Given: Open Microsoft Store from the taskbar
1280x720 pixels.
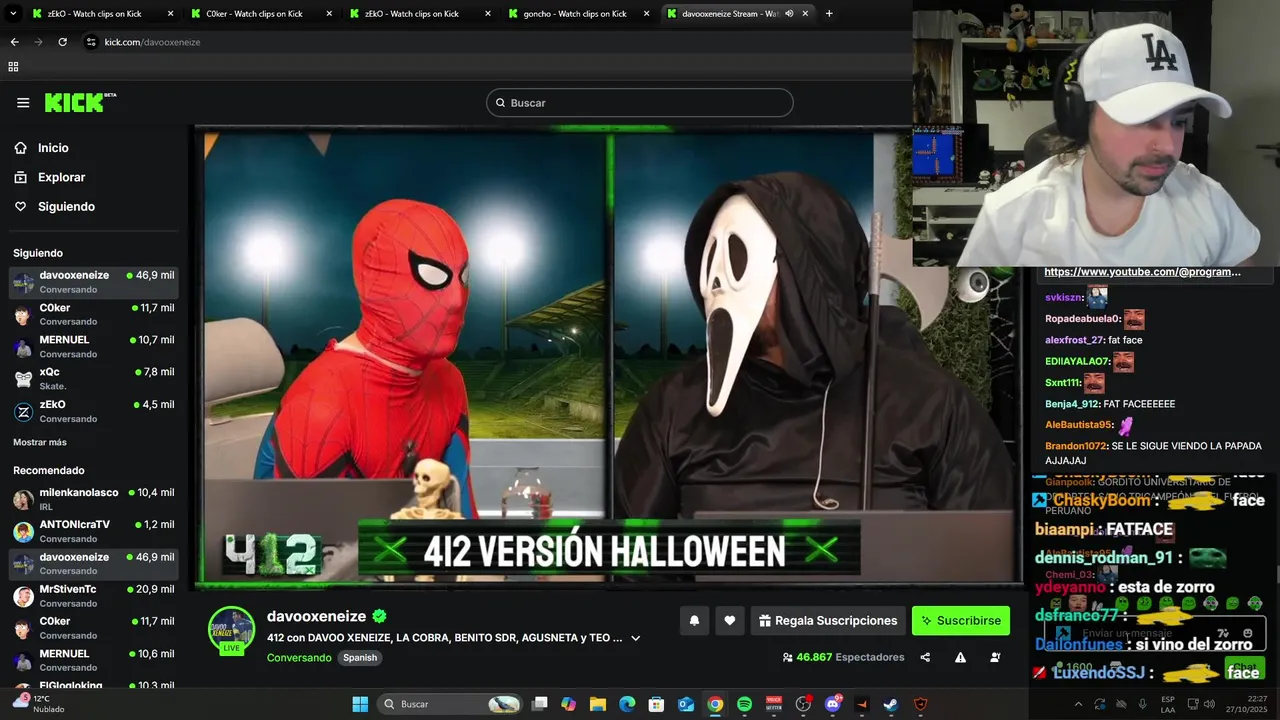Looking at the screenshot, I should coord(656,704).
